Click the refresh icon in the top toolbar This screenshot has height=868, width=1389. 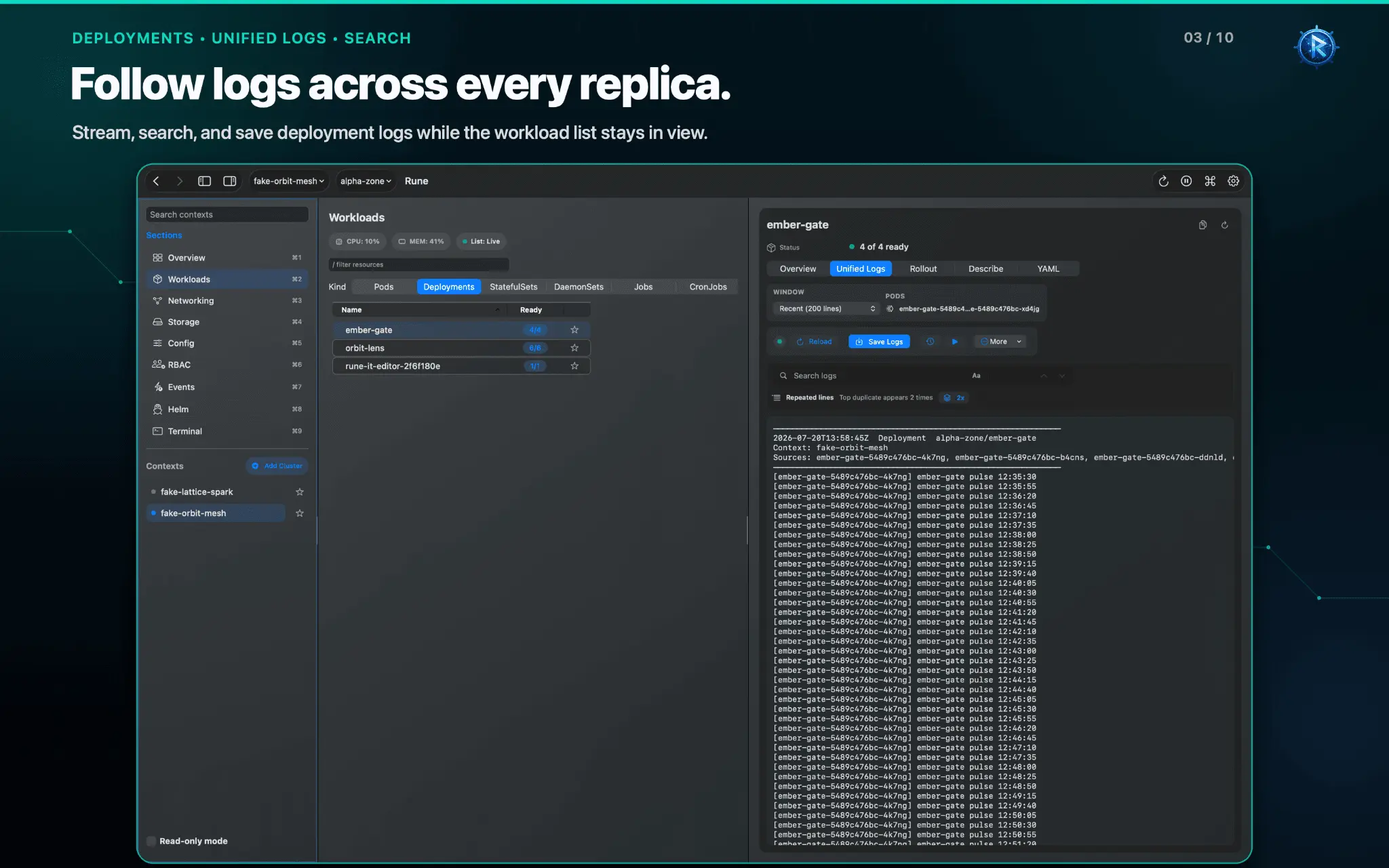click(1164, 181)
